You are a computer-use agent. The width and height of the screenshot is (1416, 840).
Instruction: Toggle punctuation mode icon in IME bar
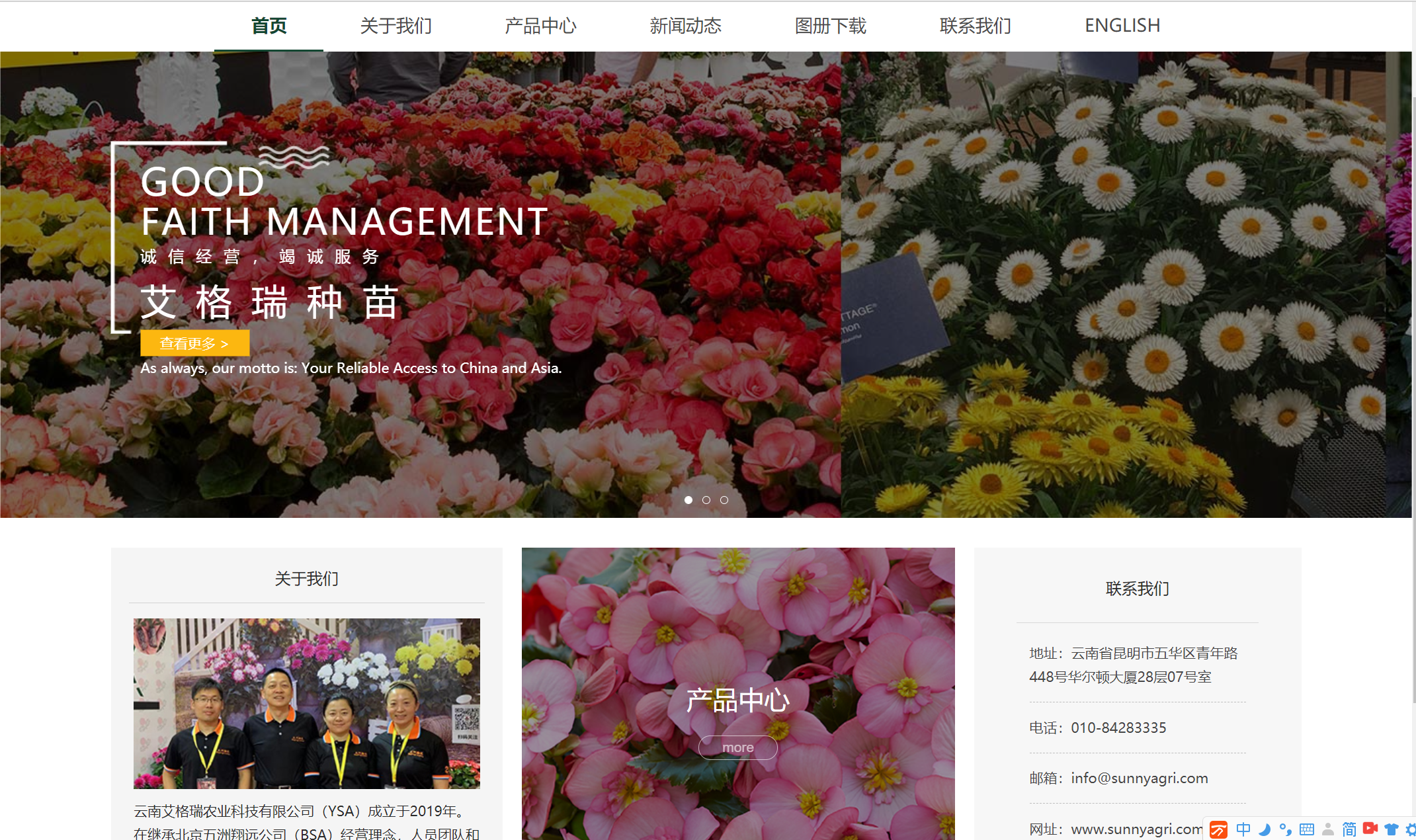point(1285,829)
